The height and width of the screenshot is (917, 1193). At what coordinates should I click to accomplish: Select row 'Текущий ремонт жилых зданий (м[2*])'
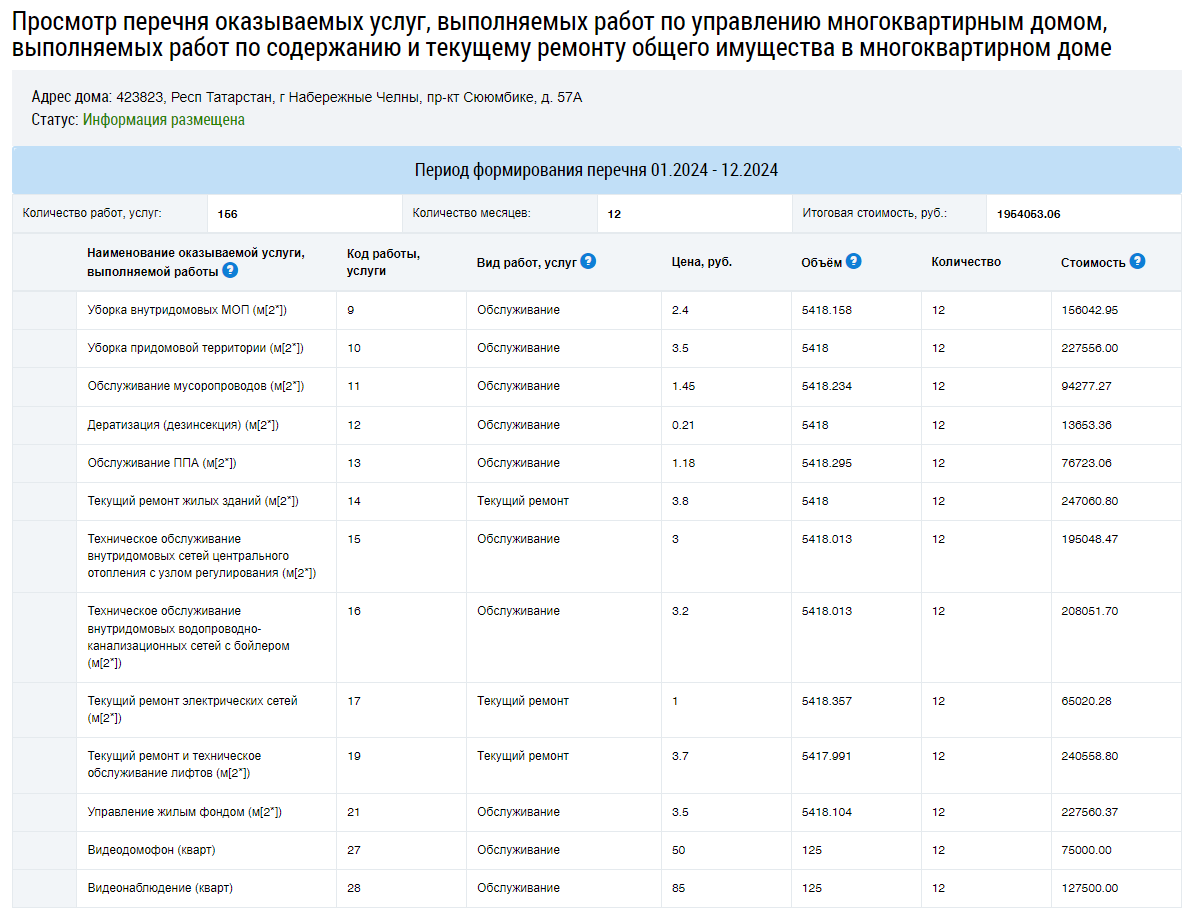(x=596, y=501)
